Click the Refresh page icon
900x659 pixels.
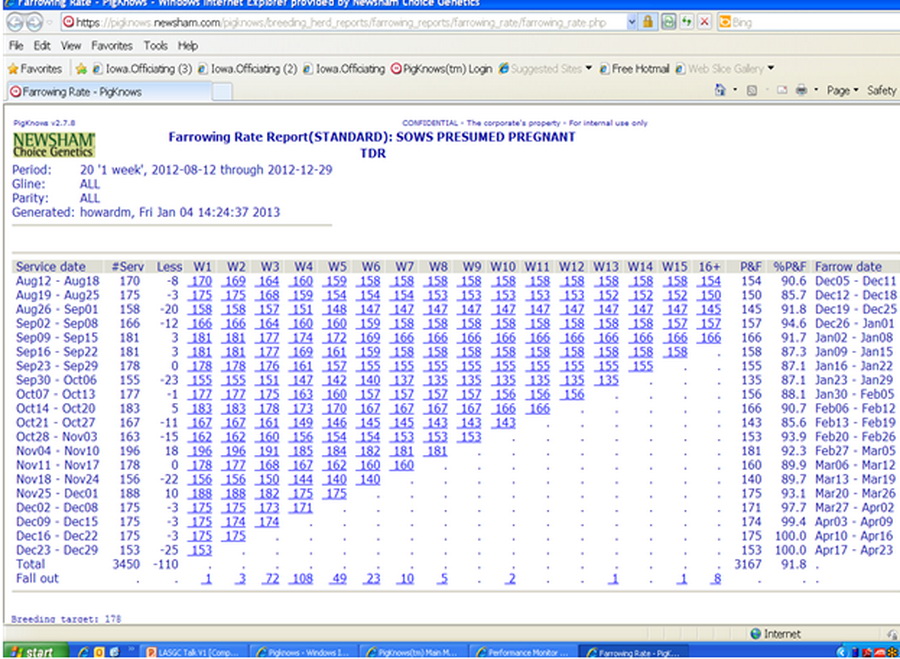pos(686,21)
